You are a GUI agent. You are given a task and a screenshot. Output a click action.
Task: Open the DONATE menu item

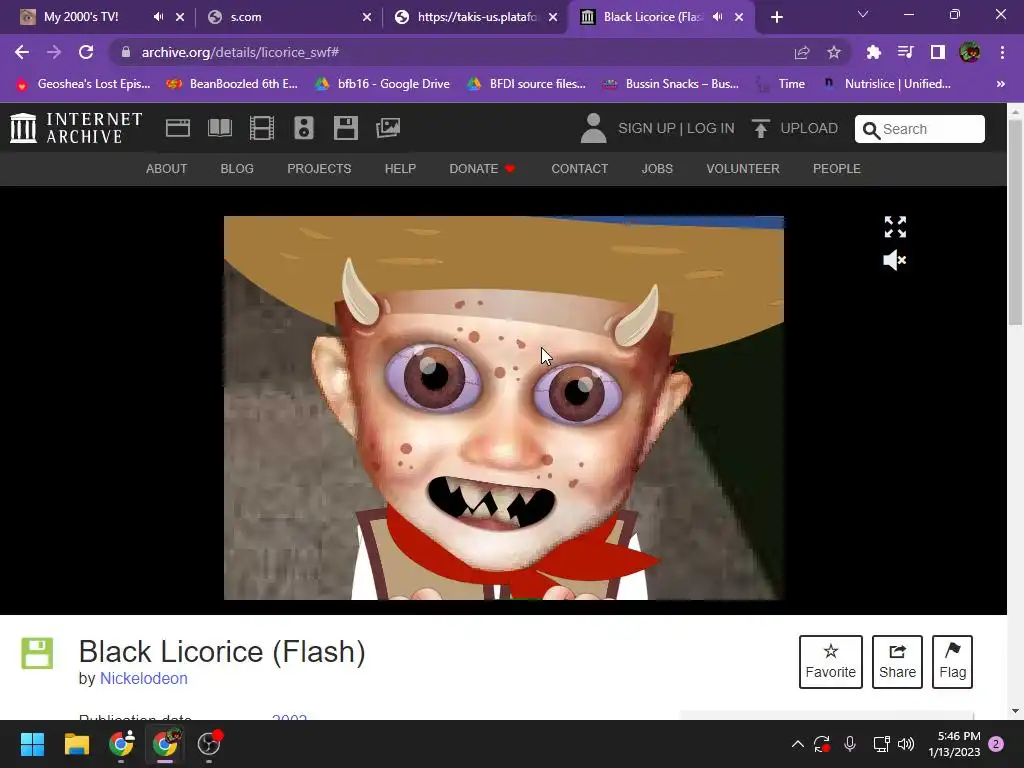[x=482, y=168]
